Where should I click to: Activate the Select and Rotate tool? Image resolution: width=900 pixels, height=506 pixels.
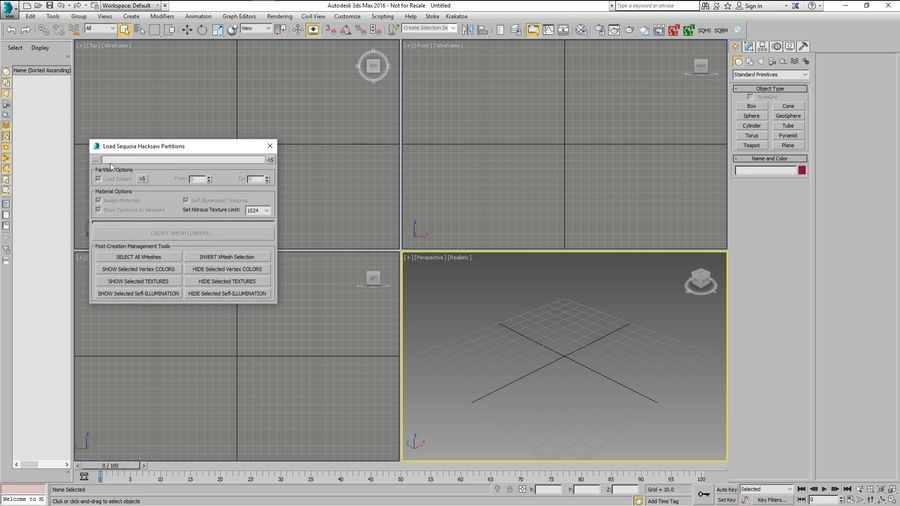(x=202, y=29)
